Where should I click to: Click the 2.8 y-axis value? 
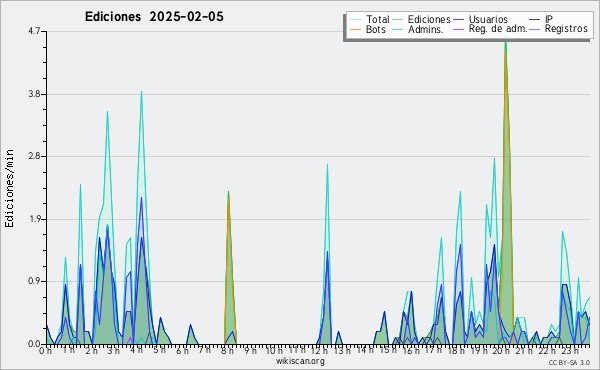tap(34, 156)
